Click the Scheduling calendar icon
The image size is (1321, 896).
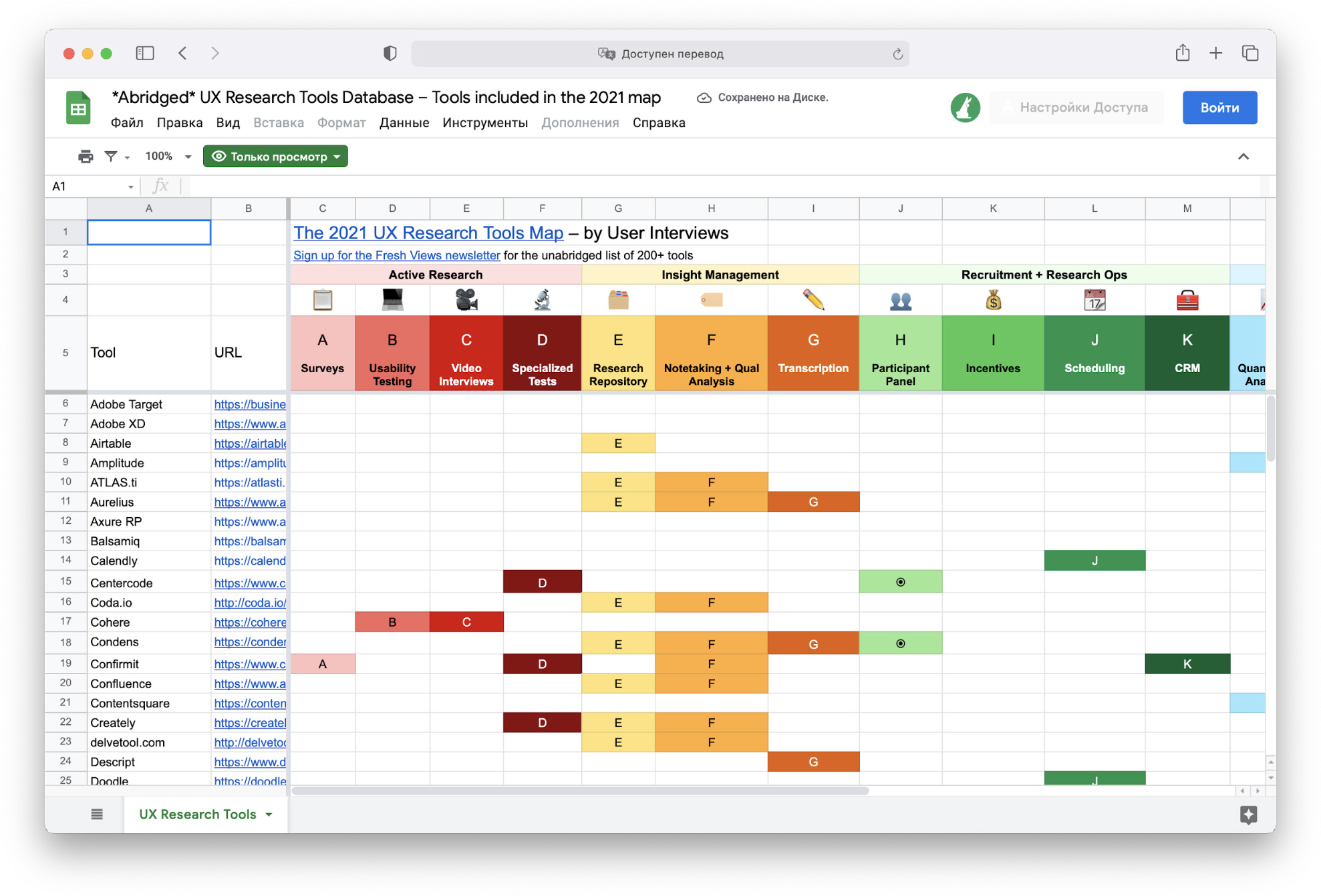click(1094, 300)
